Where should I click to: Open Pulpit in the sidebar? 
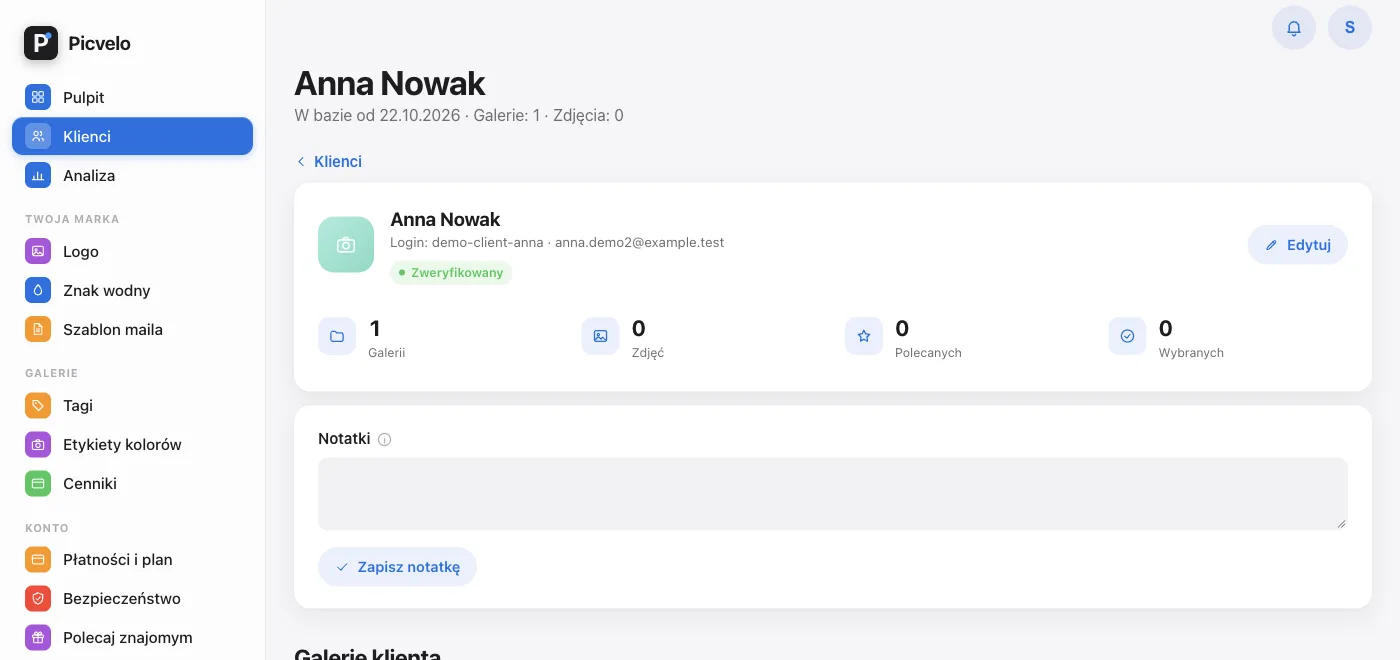point(132,97)
